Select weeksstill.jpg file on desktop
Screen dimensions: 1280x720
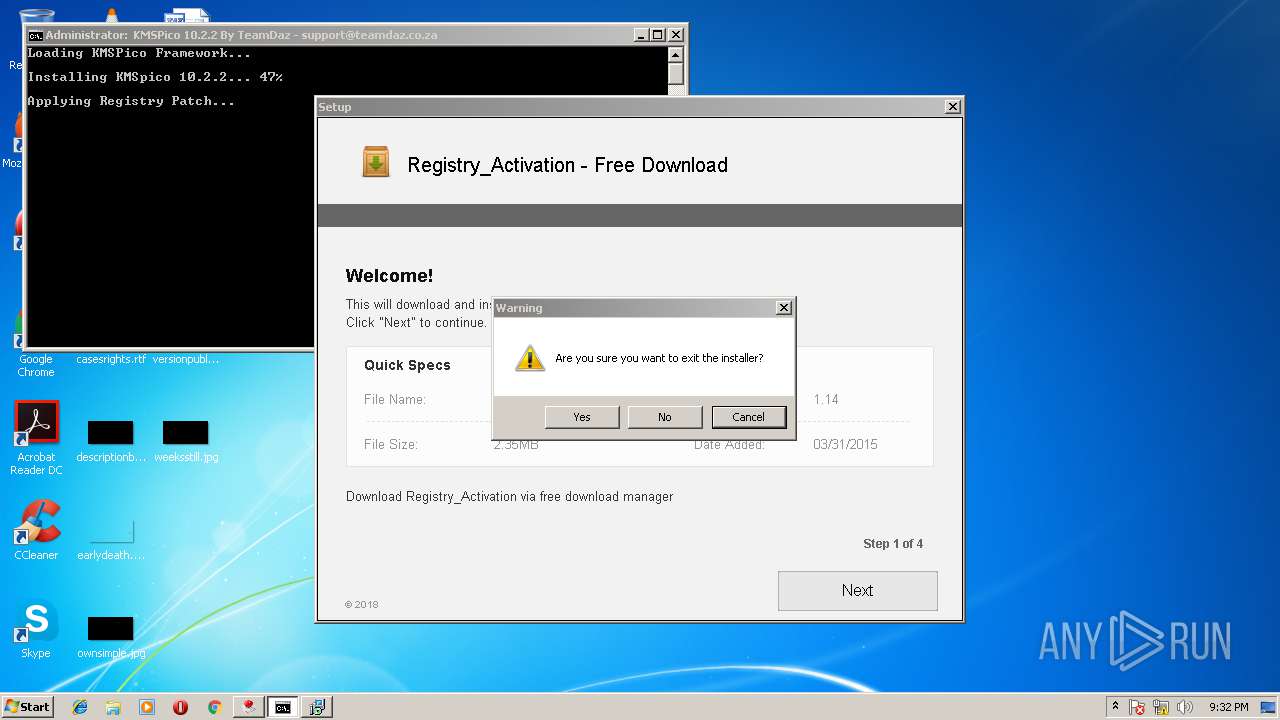click(x=185, y=441)
